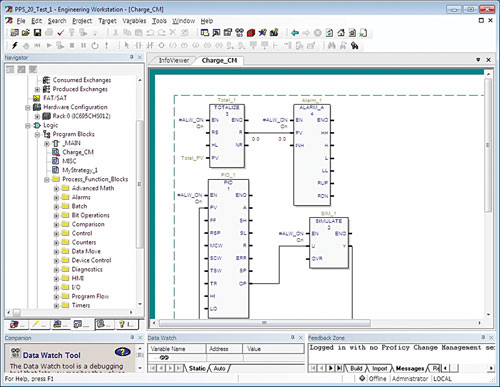Click the Value column header in Data Watch
Viewport: 500px width, 387px height.
point(273,349)
